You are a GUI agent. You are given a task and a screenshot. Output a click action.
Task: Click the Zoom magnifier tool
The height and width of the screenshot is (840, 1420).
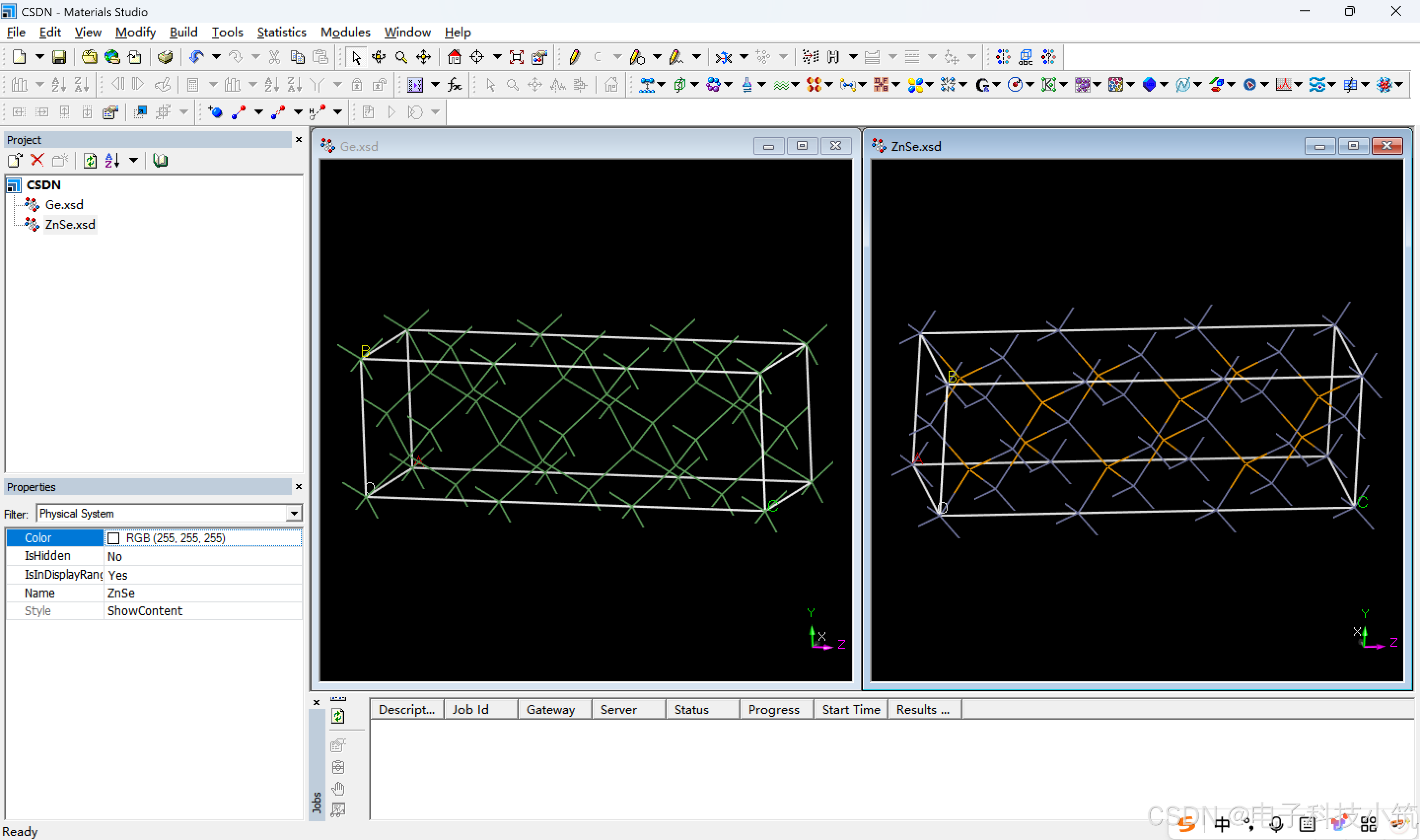point(401,57)
